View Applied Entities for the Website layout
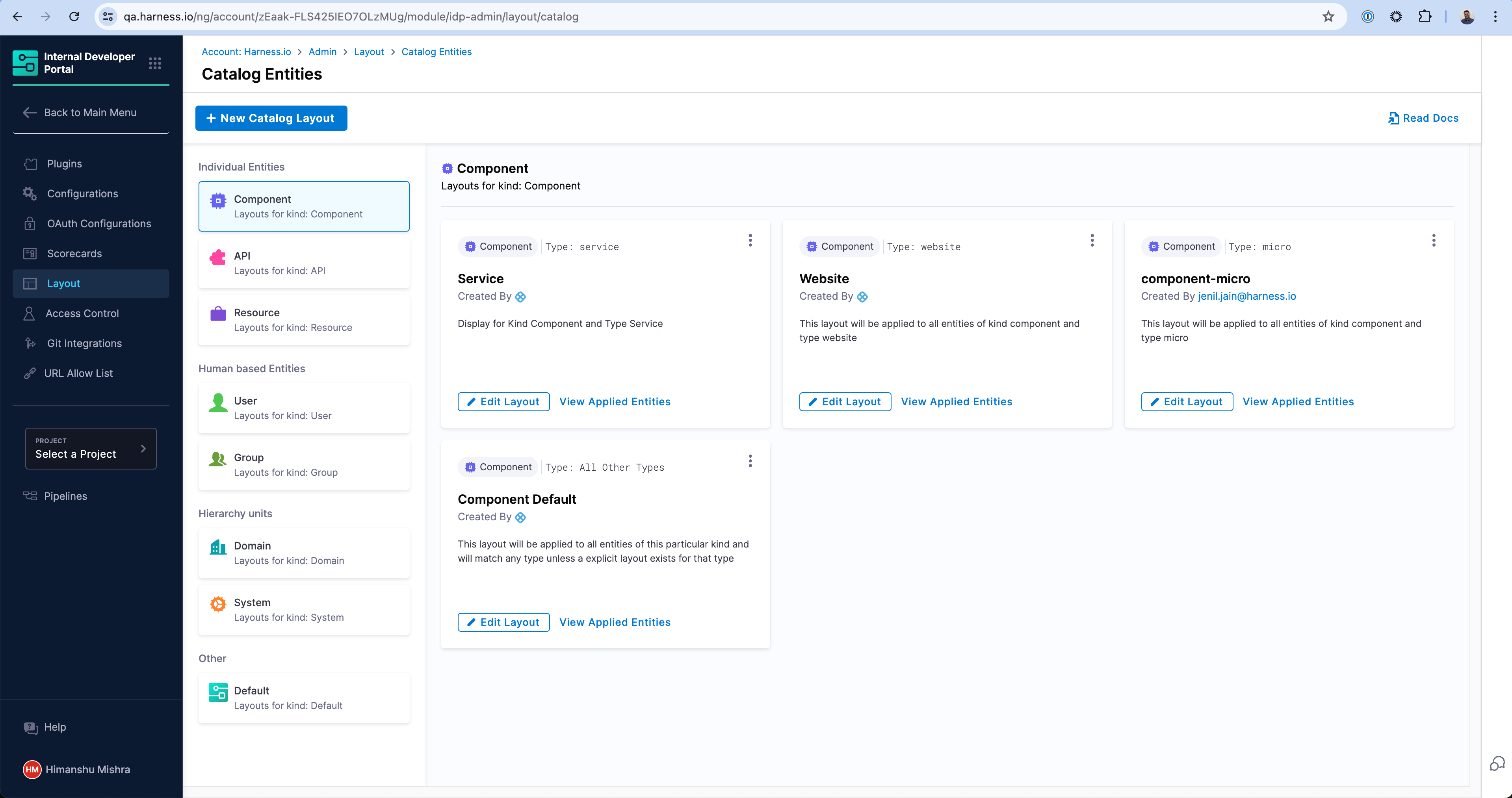Viewport: 1512px width, 798px height. [956, 401]
